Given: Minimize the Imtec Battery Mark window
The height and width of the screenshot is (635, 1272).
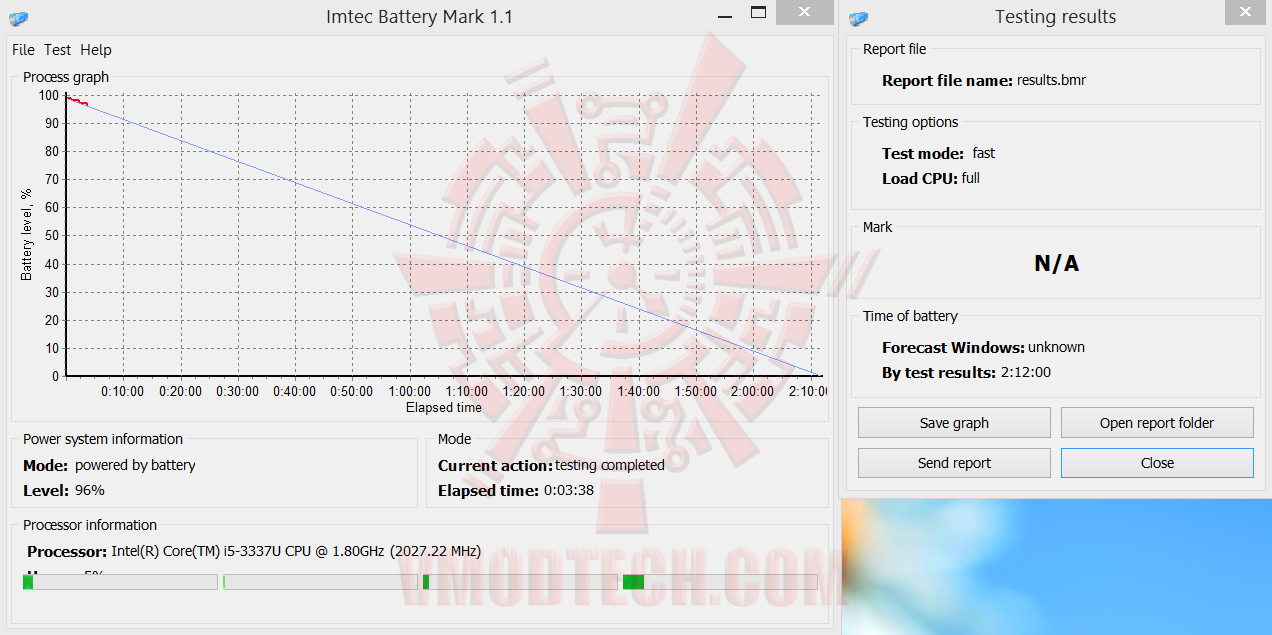Looking at the screenshot, I should pyautogui.click(x=727, y=14).
